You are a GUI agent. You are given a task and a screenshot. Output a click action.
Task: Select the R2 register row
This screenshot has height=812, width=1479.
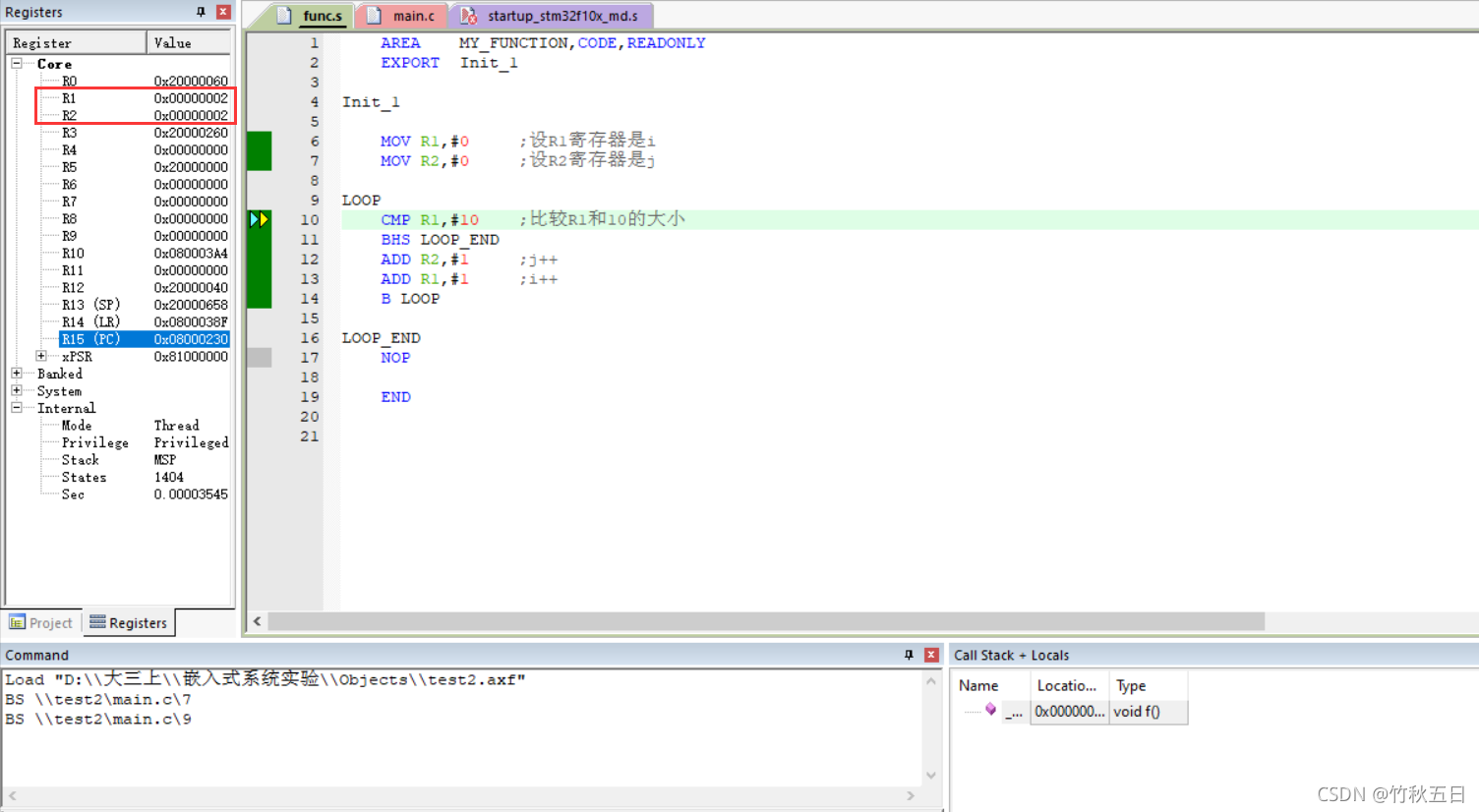[145, 115]
